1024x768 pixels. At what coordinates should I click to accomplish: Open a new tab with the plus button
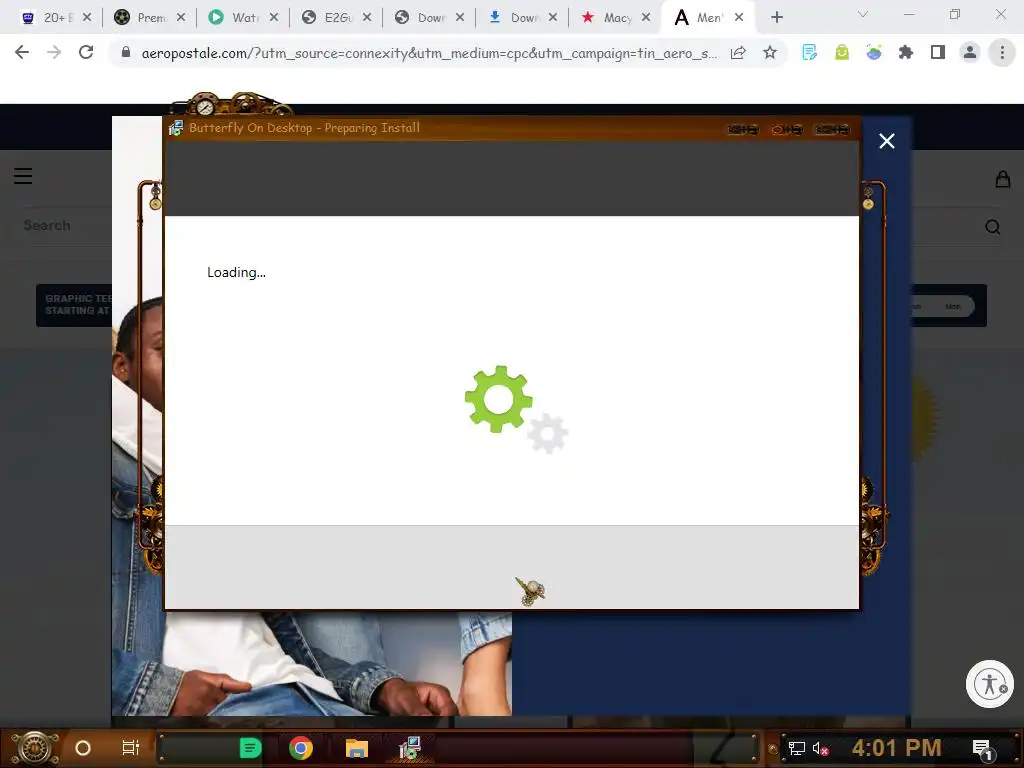click(x=776, y=18)
